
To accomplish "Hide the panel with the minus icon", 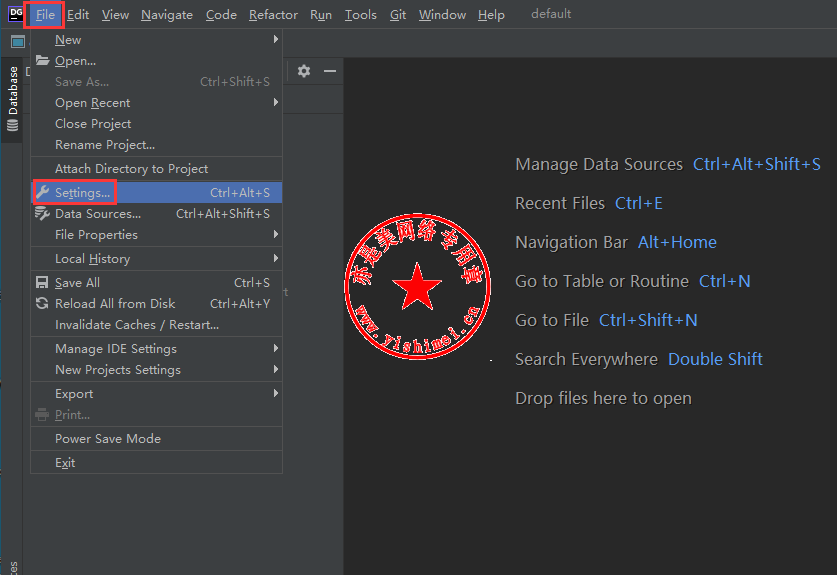I will coord(330,71).
